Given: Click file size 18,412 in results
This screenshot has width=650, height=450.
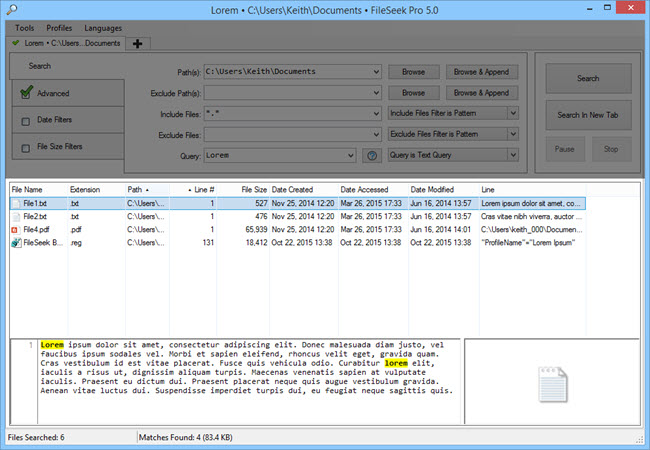Looking at the screenshot, I should pos(257,243).
